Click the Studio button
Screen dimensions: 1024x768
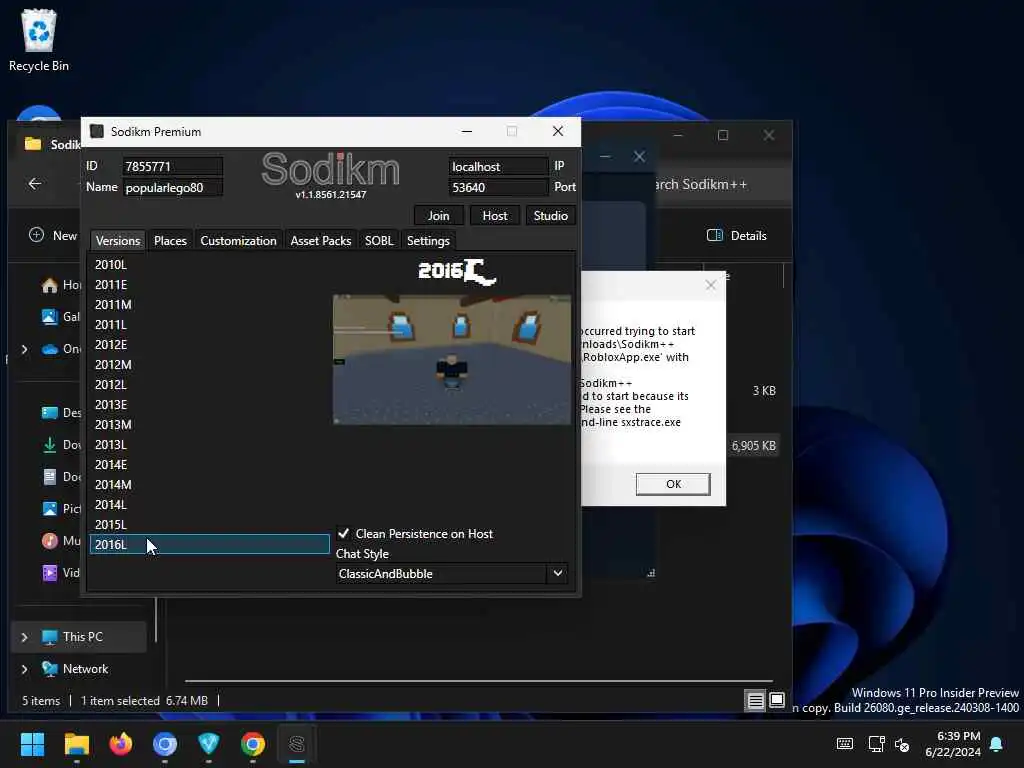coord(551,216)
